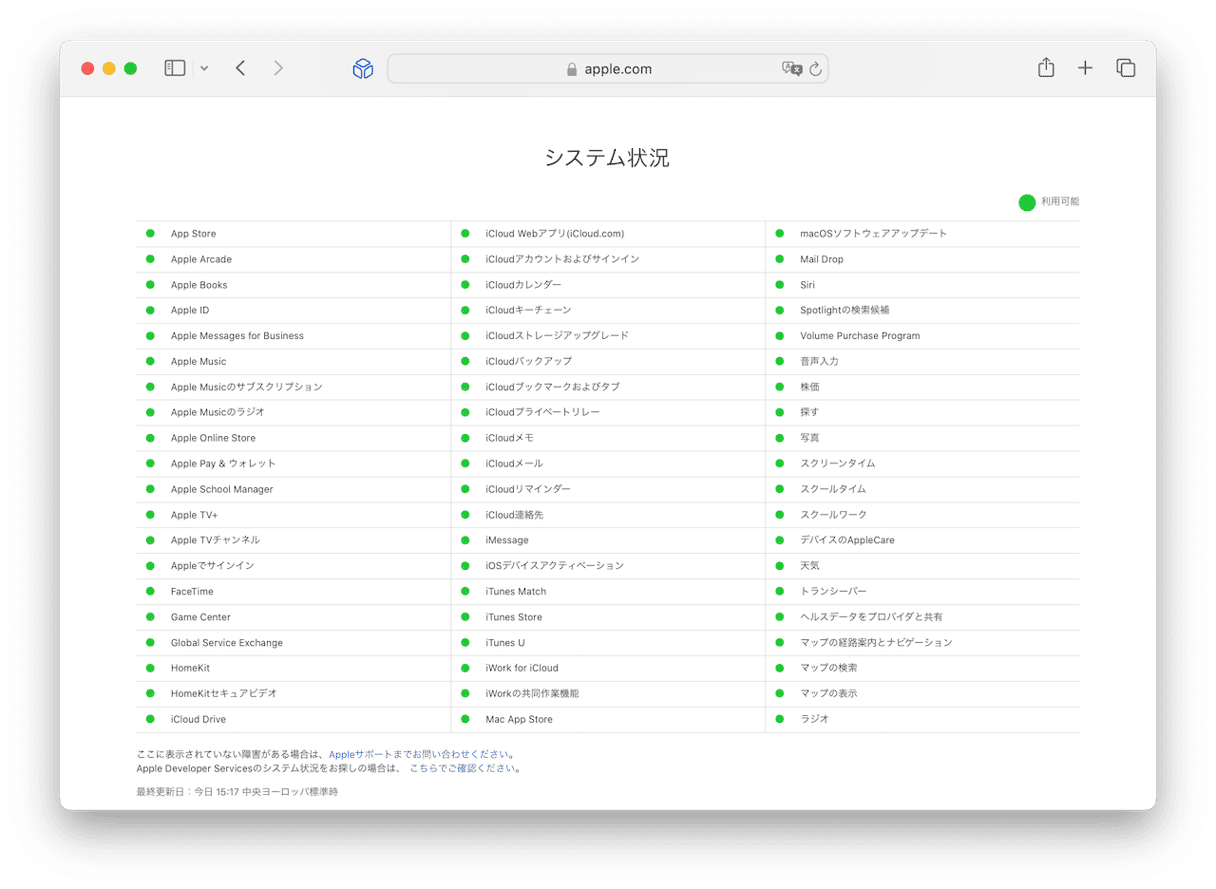Click the Mac App Store entry
This screenshot has width=1216, height=889.
519,720
